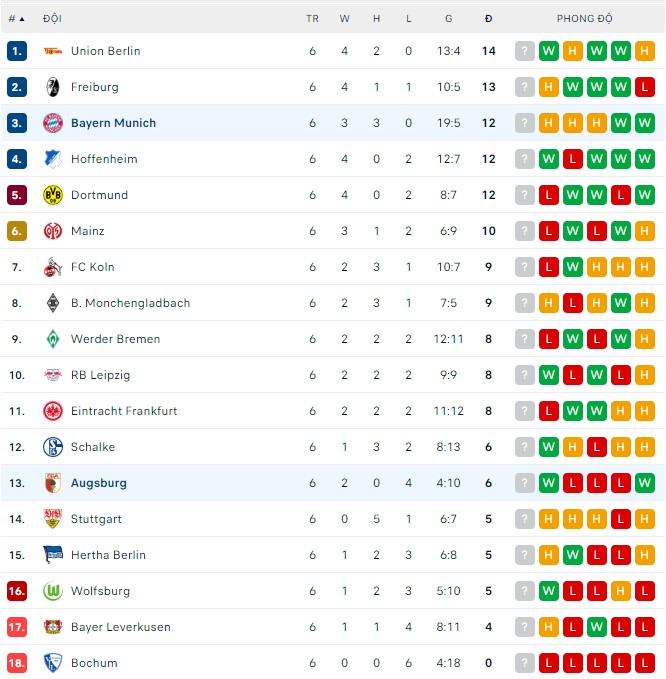Click the Schalke club badge
Image resolution: width=666 pixels, height=679 pixels.
coord(53,447)
